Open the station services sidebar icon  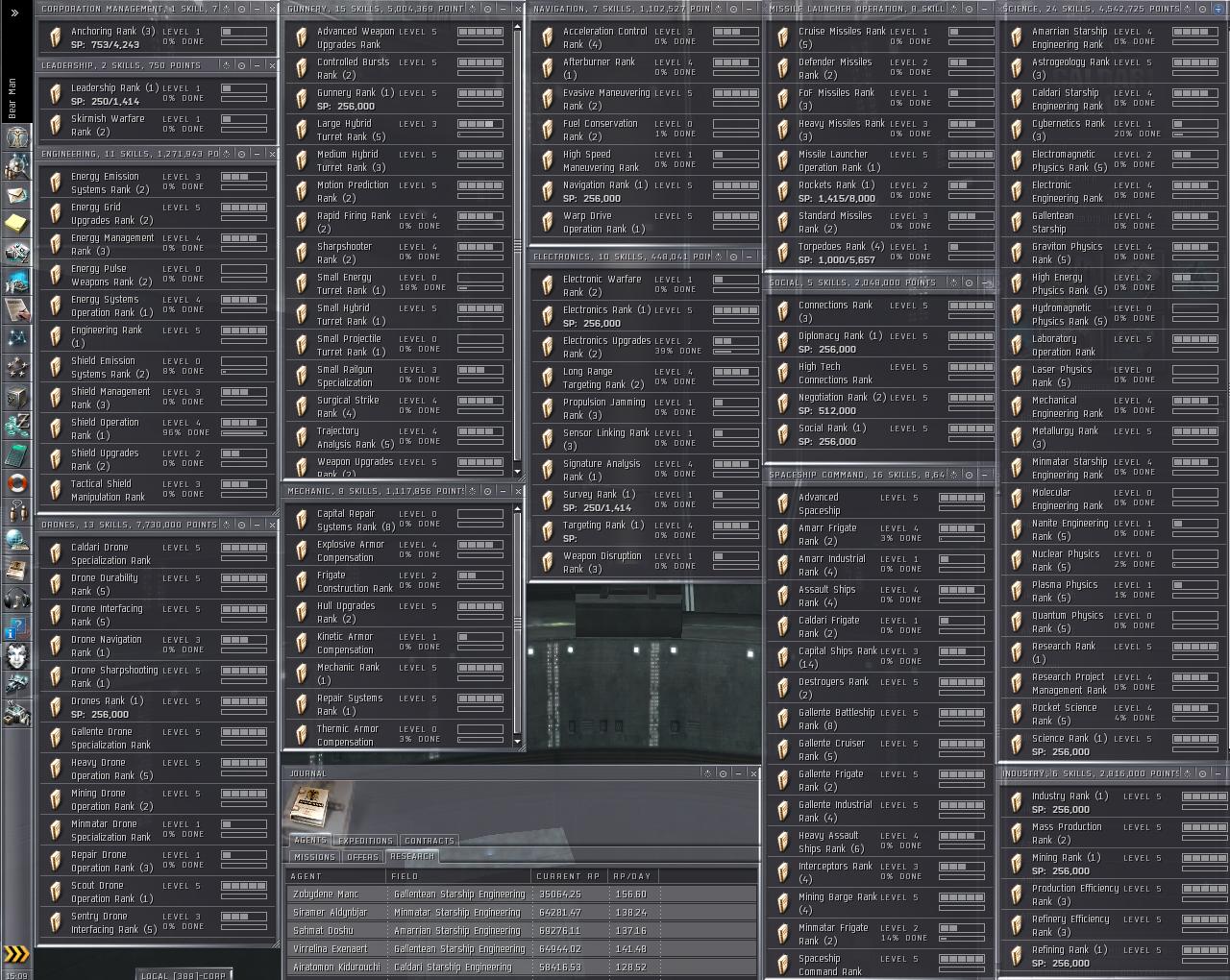point(16,714)
